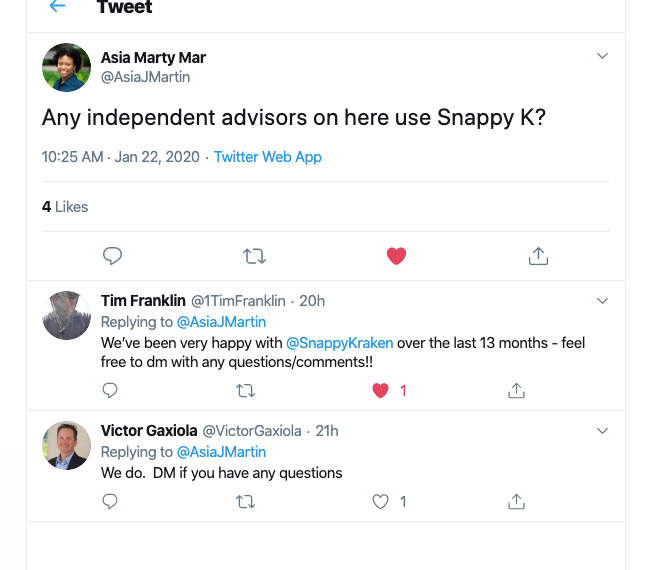
Task: Reply to Victor Gaxiola's tweet
Action: tap(110, 501)
